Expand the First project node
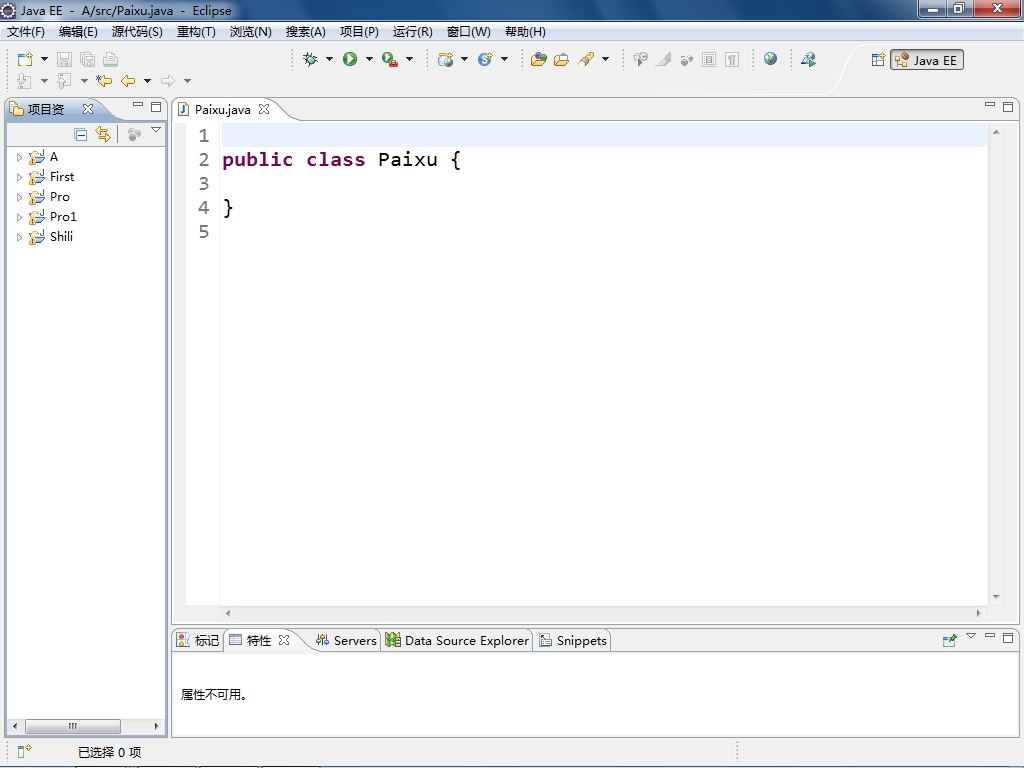This screenshot has height=768, width=1024. pos(19,177)
